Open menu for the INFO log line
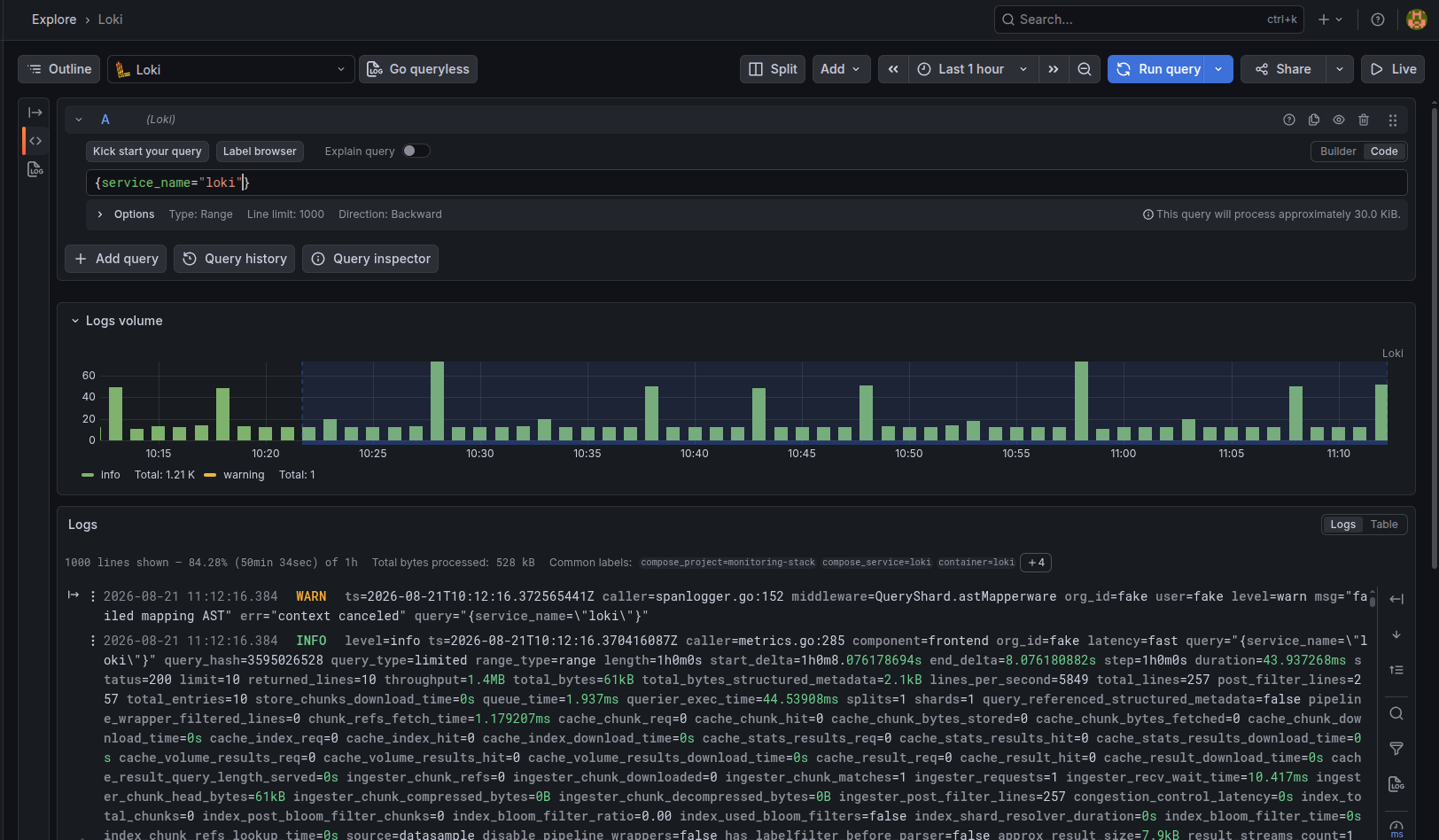The image size is (1439, 840). [x=92, y=641]
